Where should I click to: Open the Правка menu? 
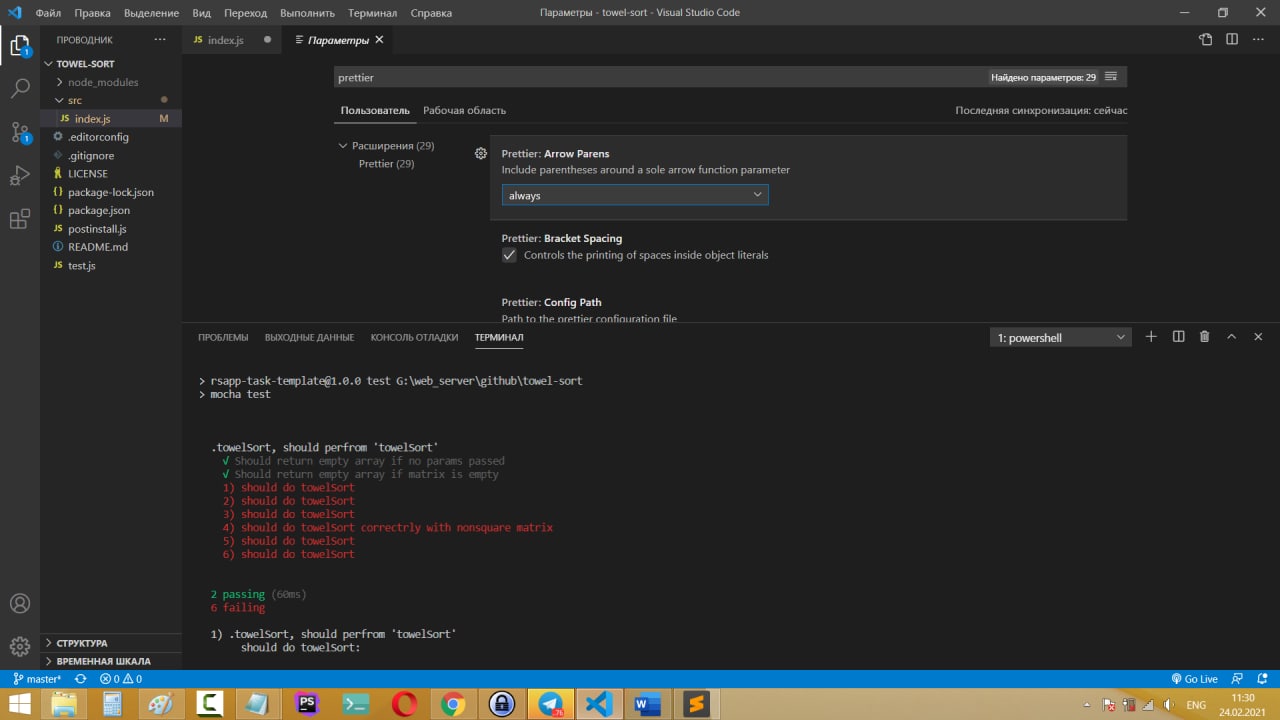92,13
